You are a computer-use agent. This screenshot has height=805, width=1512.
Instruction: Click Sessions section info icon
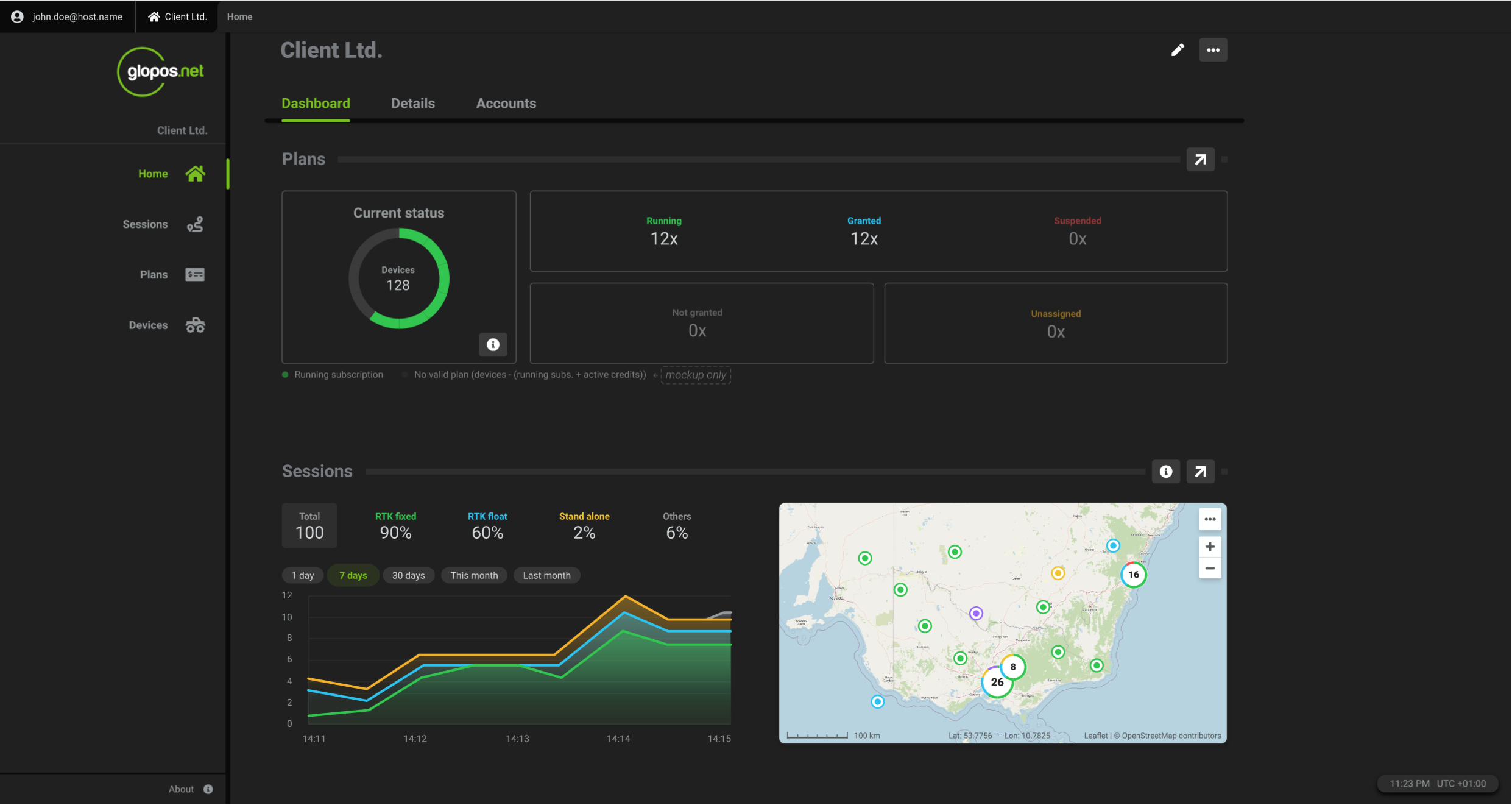click(x=1165, y=472)
